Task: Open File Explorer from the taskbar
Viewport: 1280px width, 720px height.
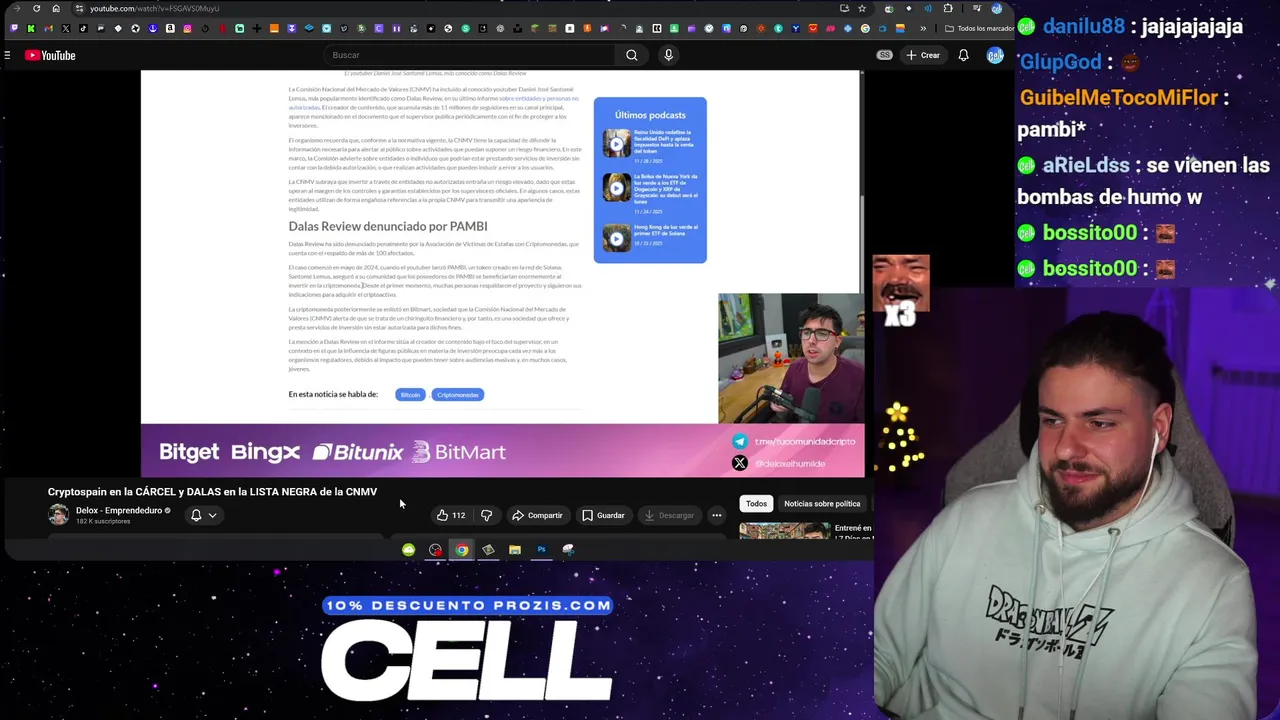Action: point(515,549)
